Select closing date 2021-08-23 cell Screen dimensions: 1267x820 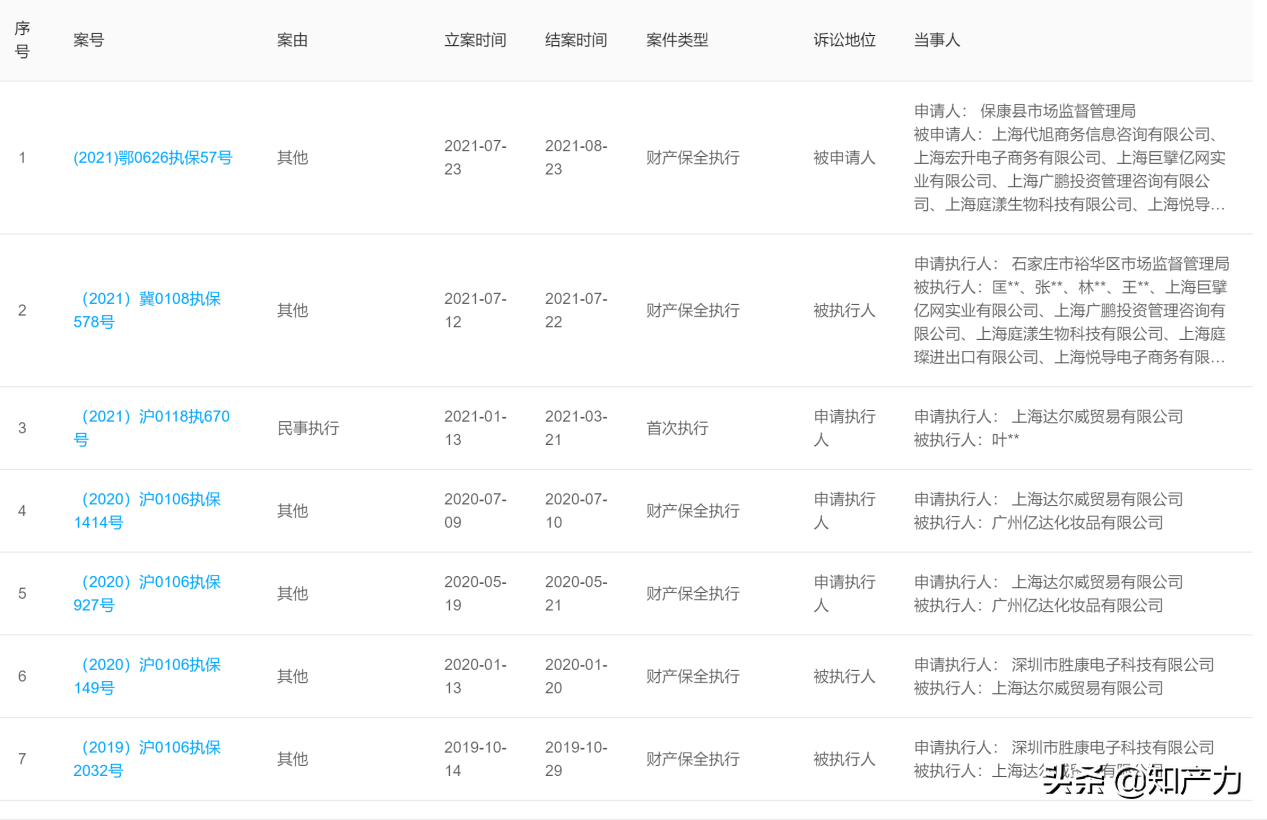coord(576,158)
